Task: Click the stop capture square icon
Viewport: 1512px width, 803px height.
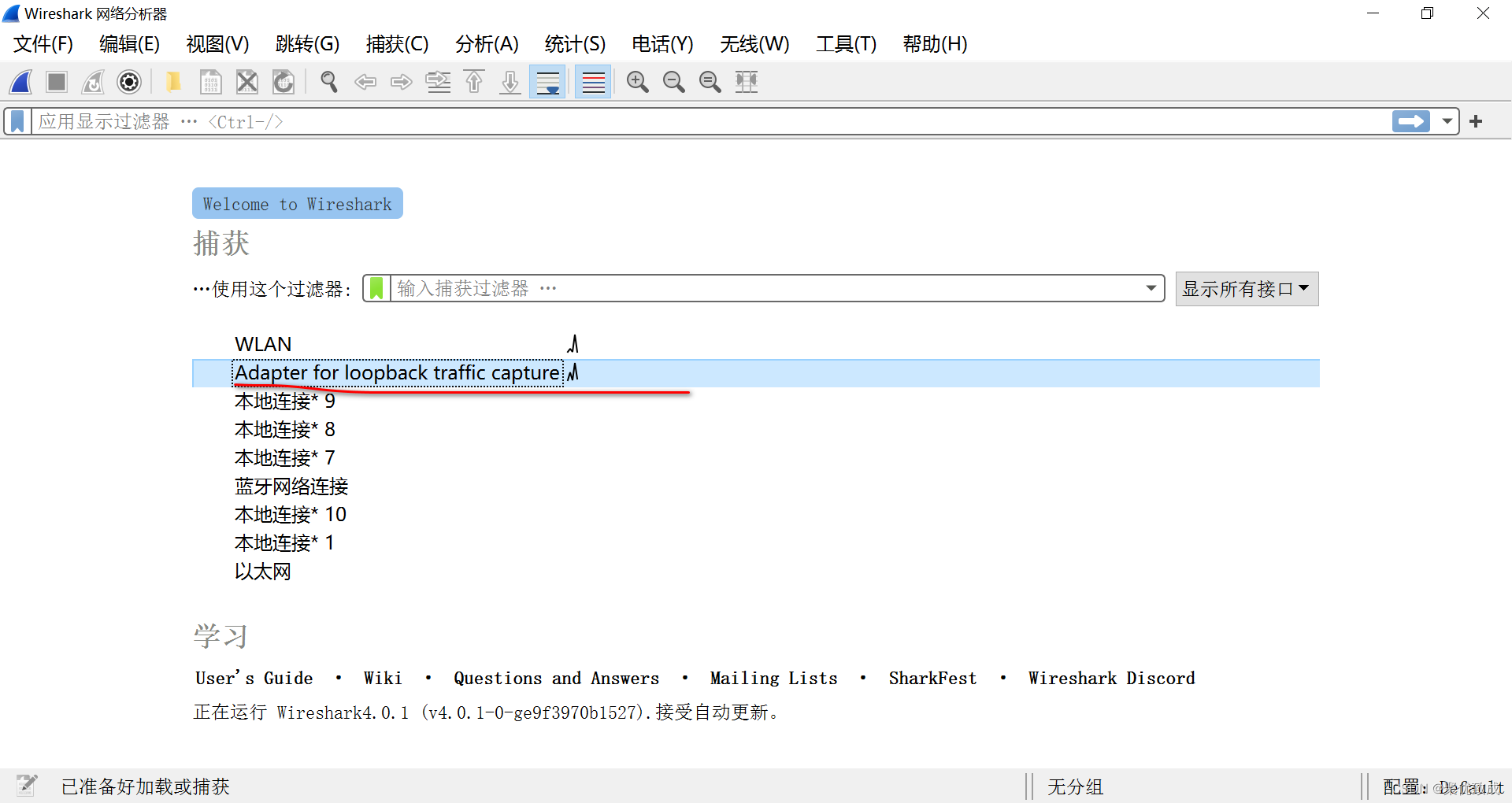Action: (57, 82)
